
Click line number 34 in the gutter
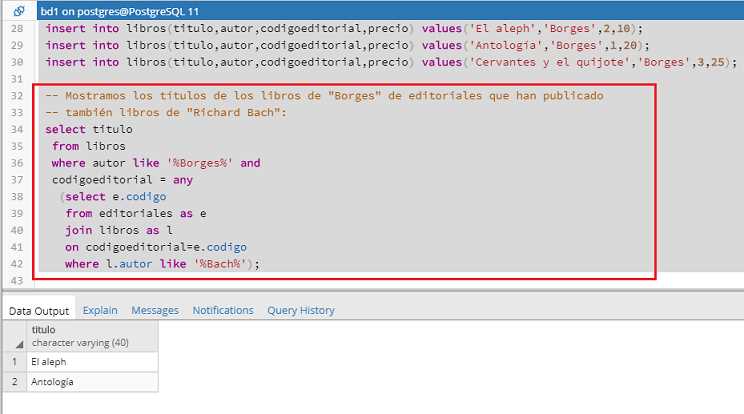pyautogui.click(x=17, y=129)
